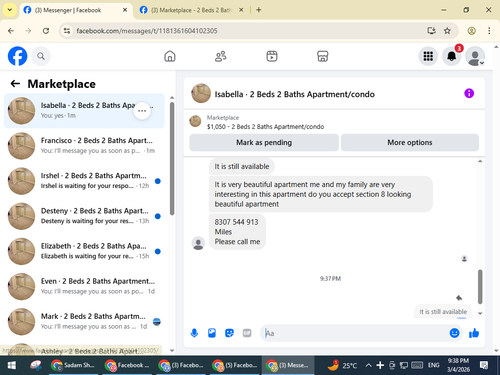
Task: Click the address bar URL
Action: click(x=147, y=31)
